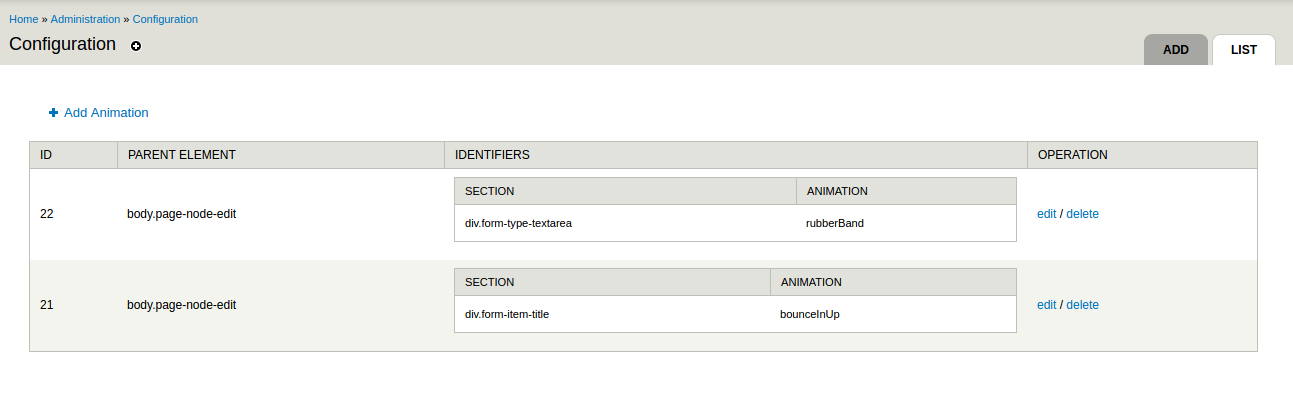Edit animation with ID 21

(1047, 305)
